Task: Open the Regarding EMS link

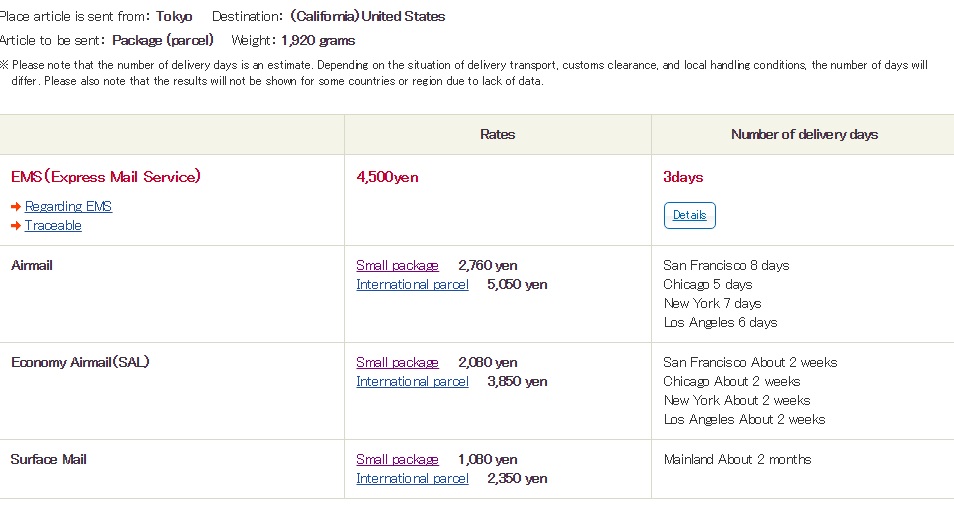Action: (68, 206)
